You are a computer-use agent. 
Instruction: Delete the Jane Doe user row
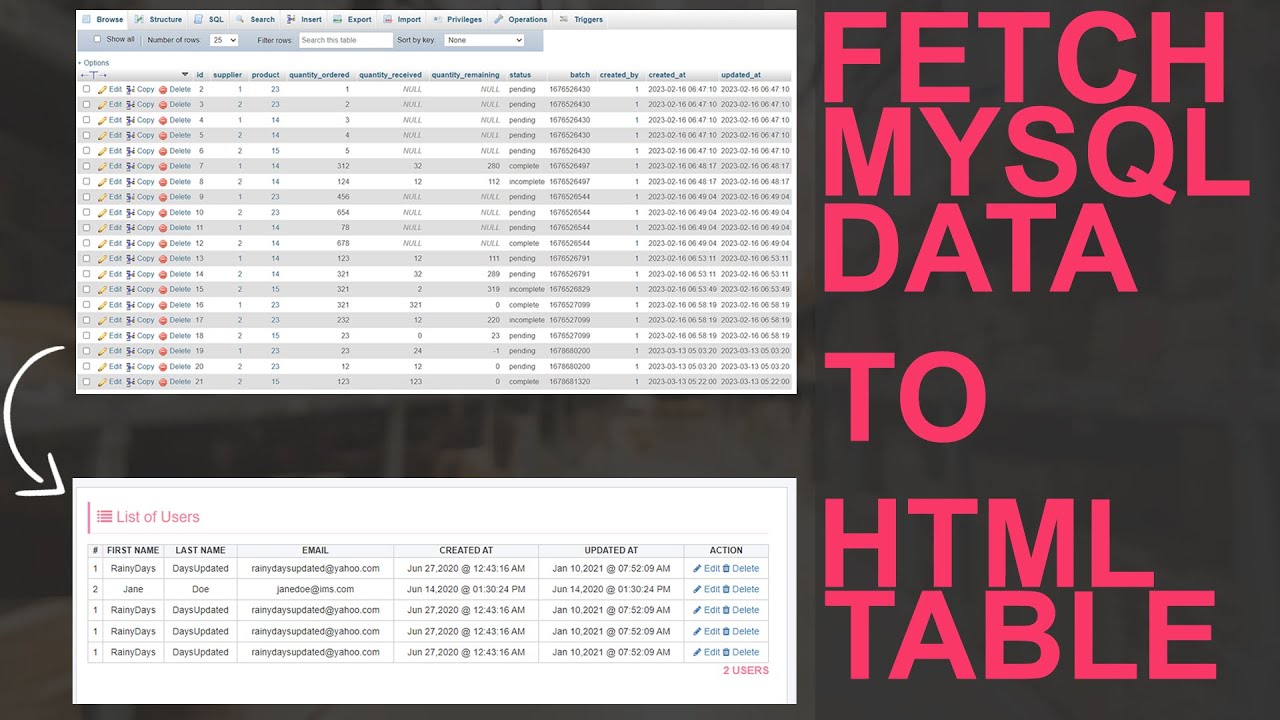(x=740, y=589)
